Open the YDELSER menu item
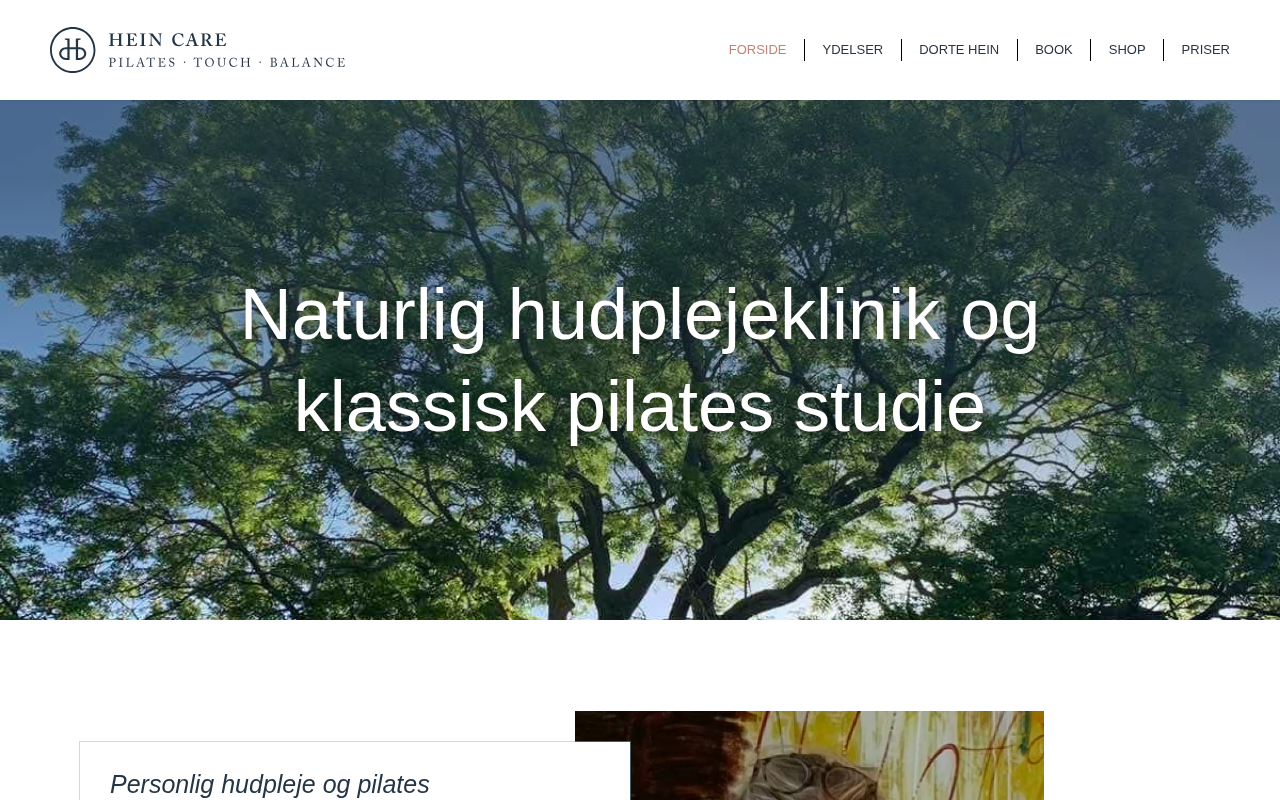1280x800 pixels. pos(852,50)
